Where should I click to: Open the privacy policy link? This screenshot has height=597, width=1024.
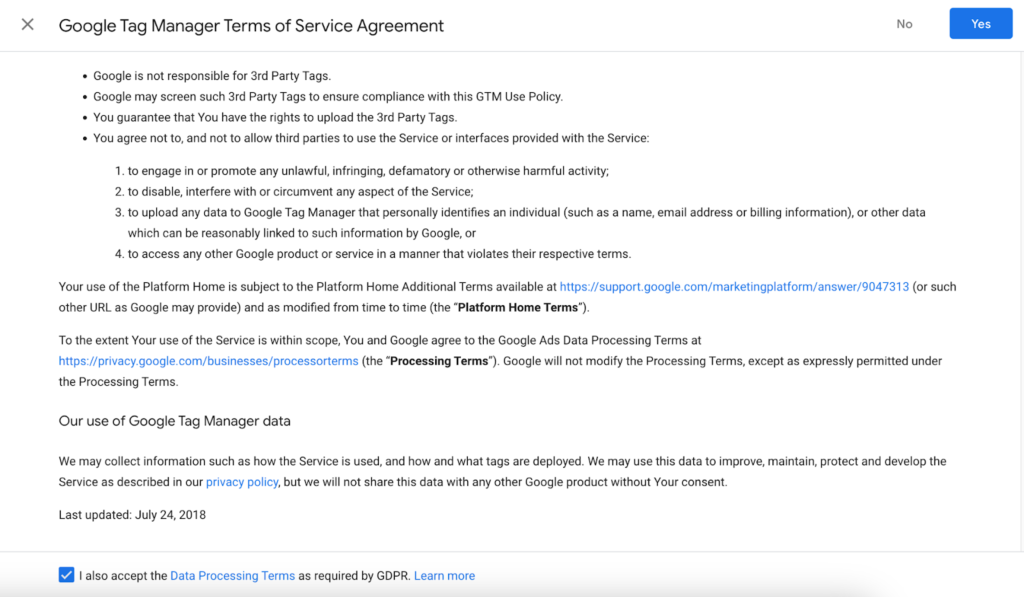pyautogui.click(x=242, y=482)
